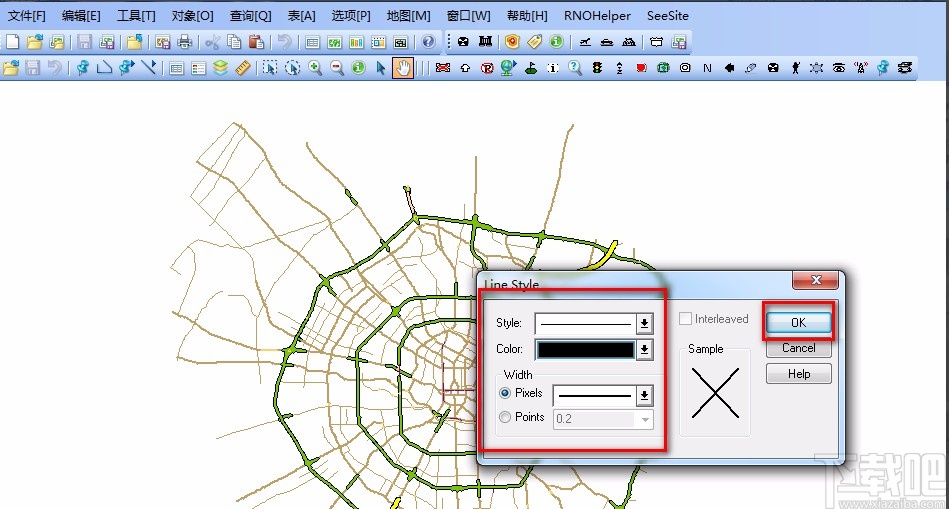Image resolution: width=949 pixels, height=509 pixels.
Task: Open the SeeSite menu
Action: (x=668, y=16)
